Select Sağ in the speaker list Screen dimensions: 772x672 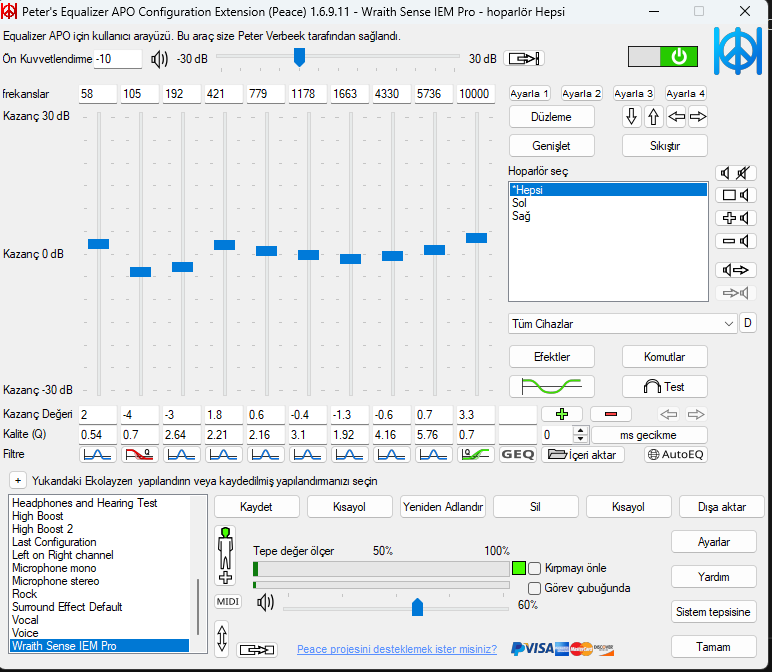click(x=608, y=216)
